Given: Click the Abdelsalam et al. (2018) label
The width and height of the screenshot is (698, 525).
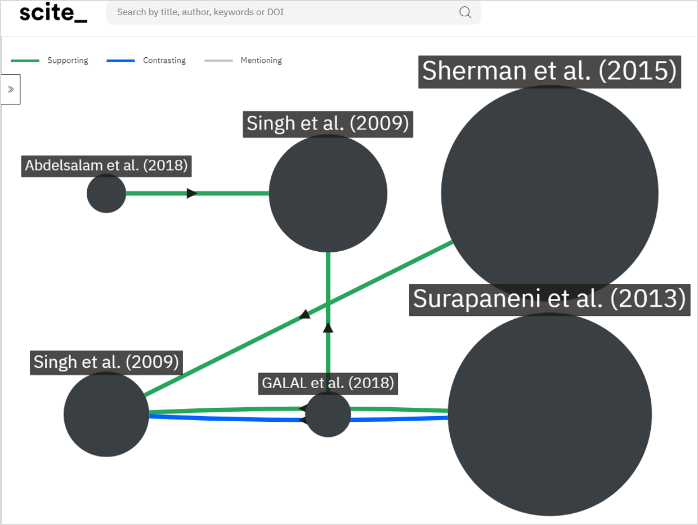Looking at the screenshot, I should pos(106,166).
